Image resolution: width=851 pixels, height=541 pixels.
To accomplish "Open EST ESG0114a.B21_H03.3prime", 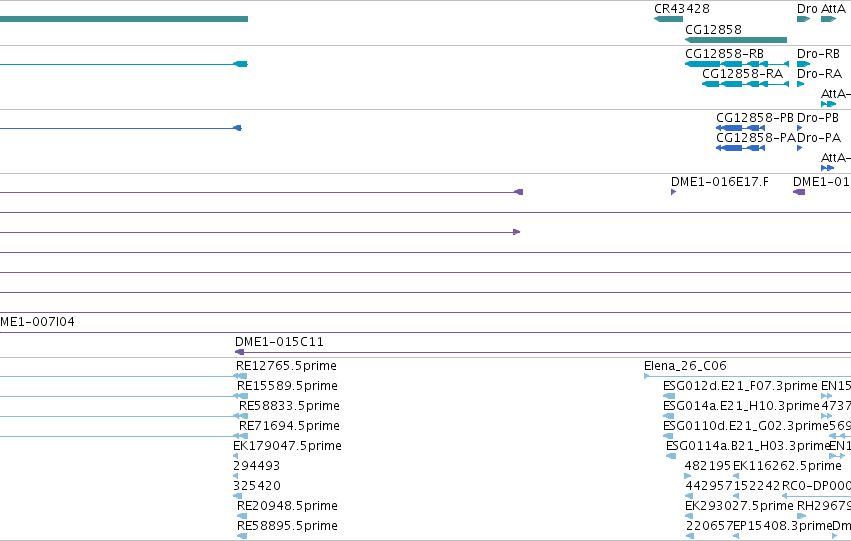I will coord(748,446).
